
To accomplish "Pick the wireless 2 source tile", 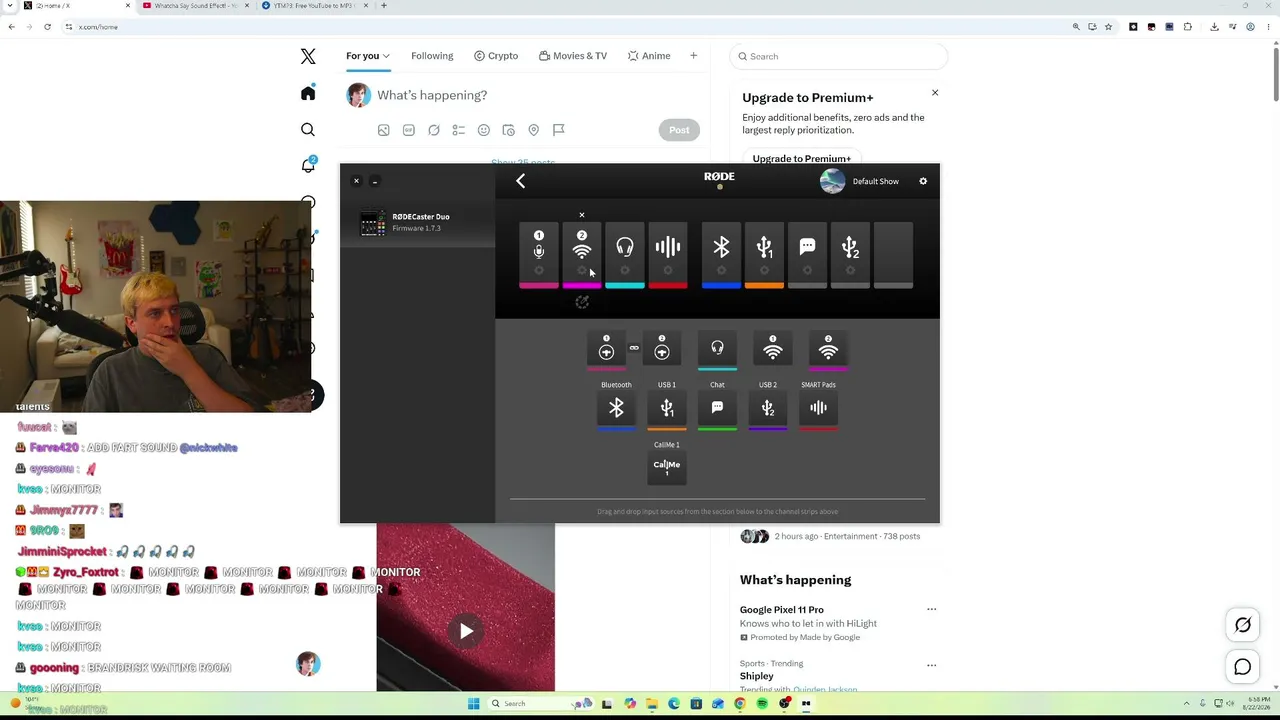I will [x=828, y=349].
